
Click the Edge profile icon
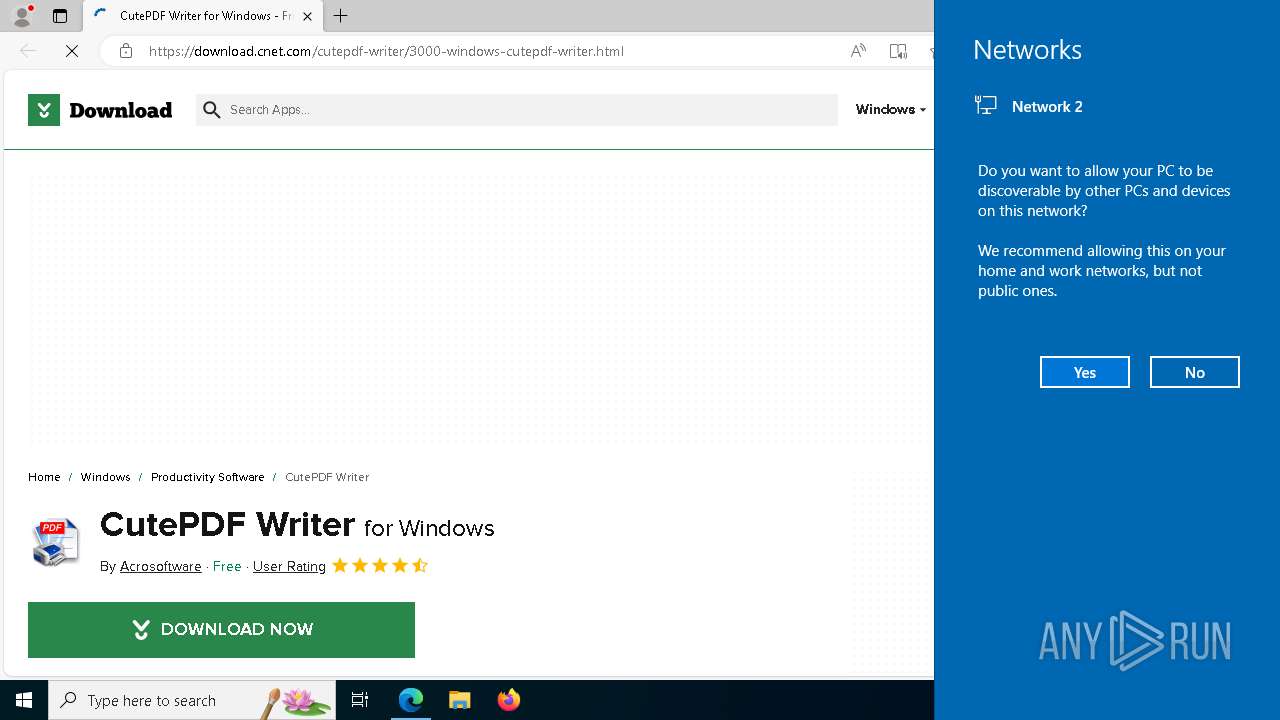(x=21, y=15)
